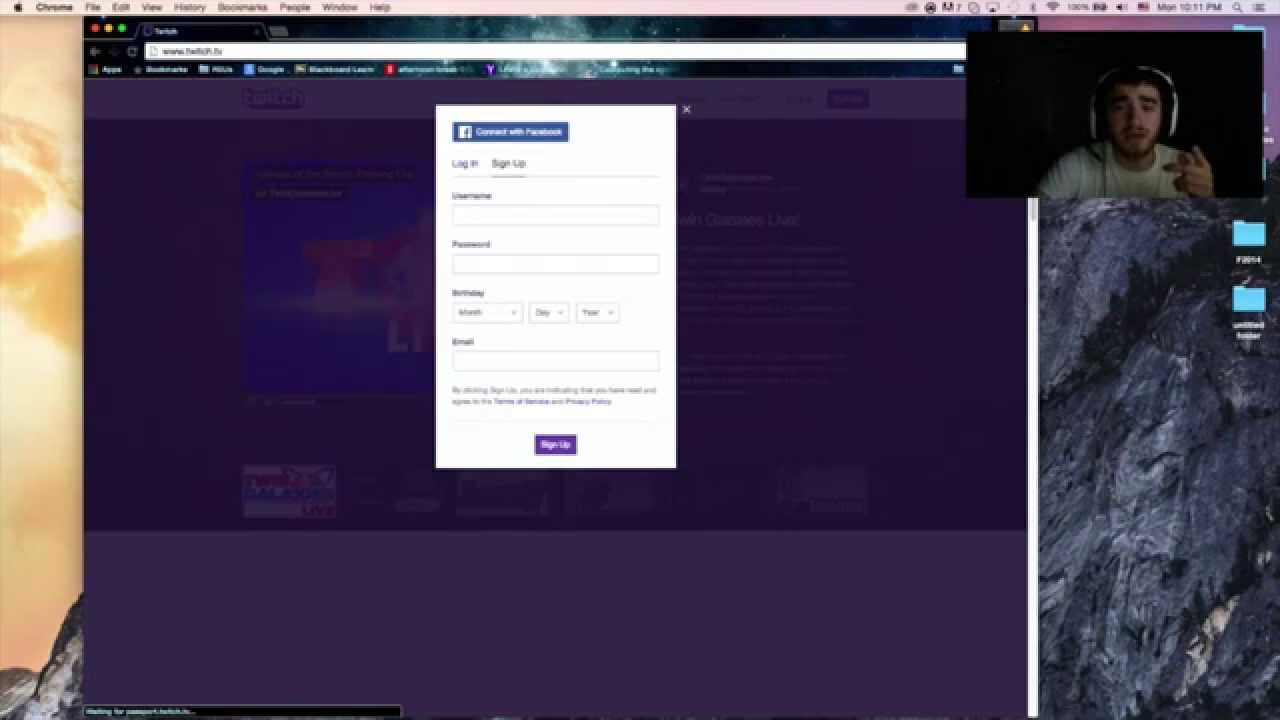Screen dimensions: 1280x720
Task: Click the purple Sign Up submit button
Action: (x=555, y=444)
